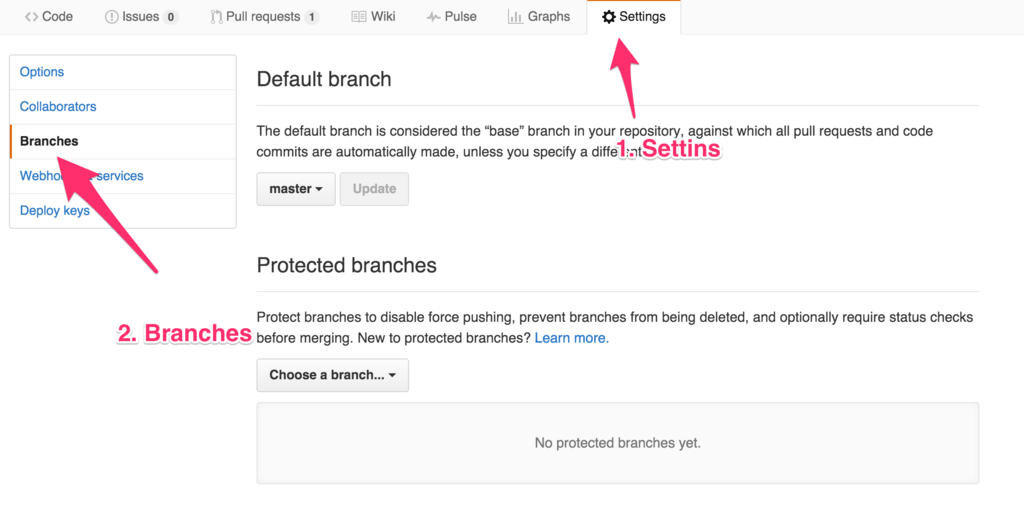Switch to the Pulse tab

click(x=451, y=17)
